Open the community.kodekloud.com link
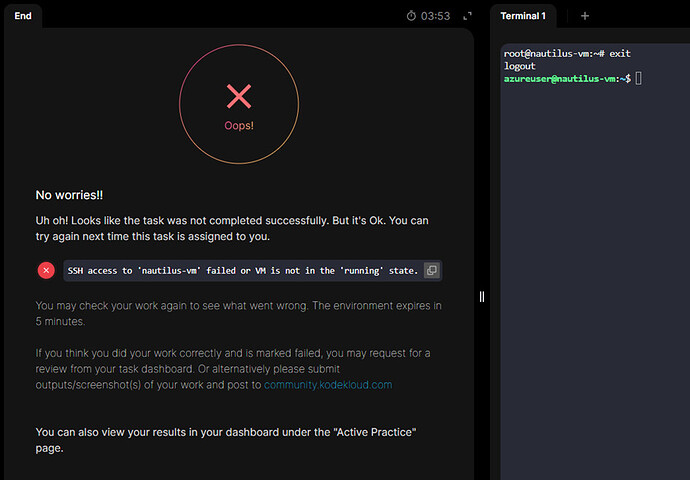 328,384
